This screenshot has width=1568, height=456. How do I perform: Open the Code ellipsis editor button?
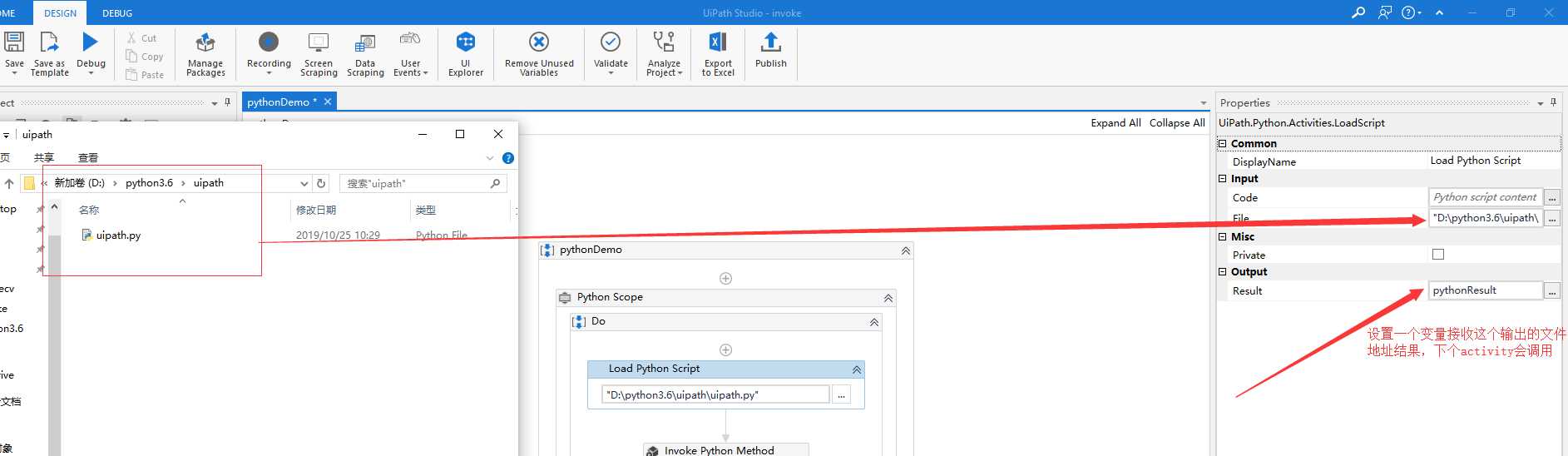(x=1552, y=197)
